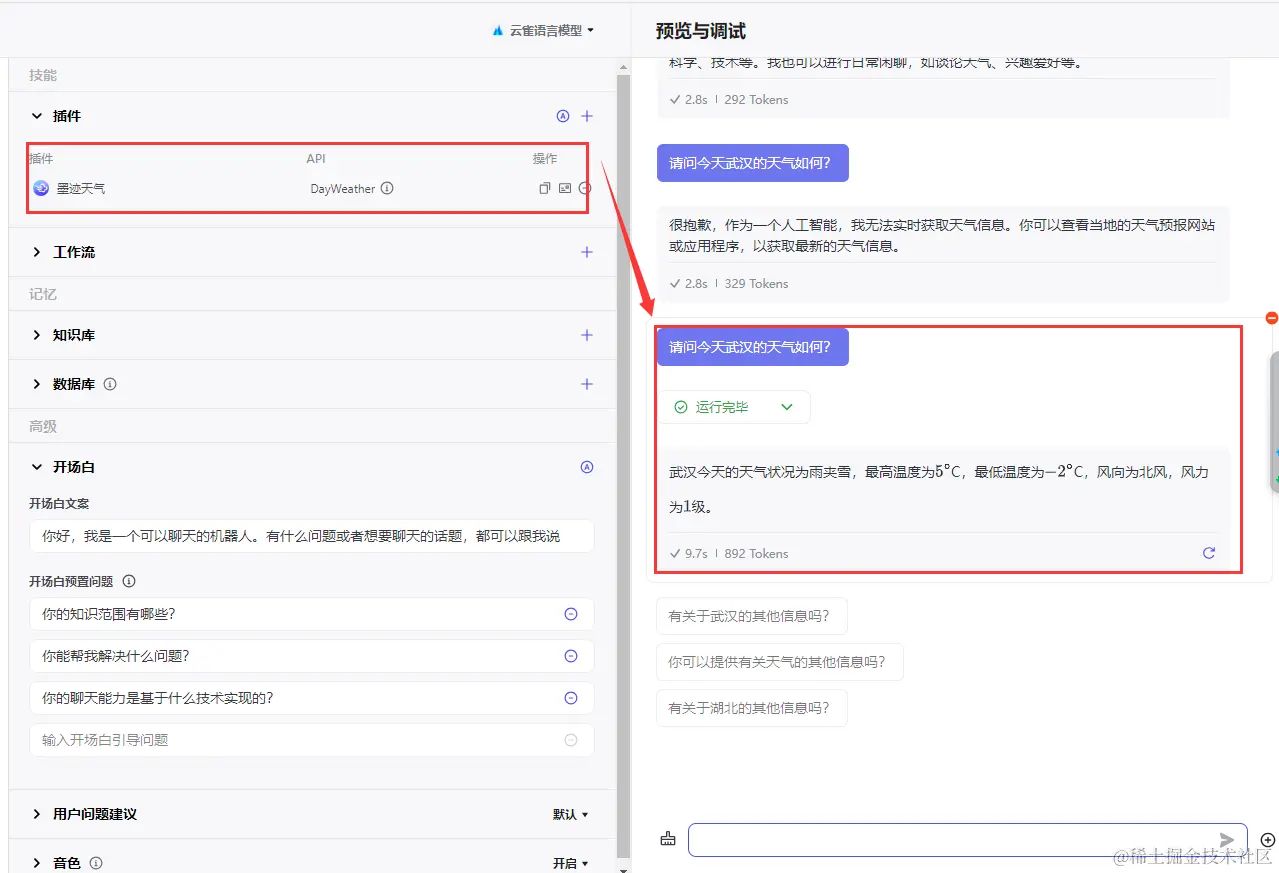Click the auto-add (A) icon beside 插件
Image resolution: width=1279 pixels, height=873 pixels.
point(563,116)
